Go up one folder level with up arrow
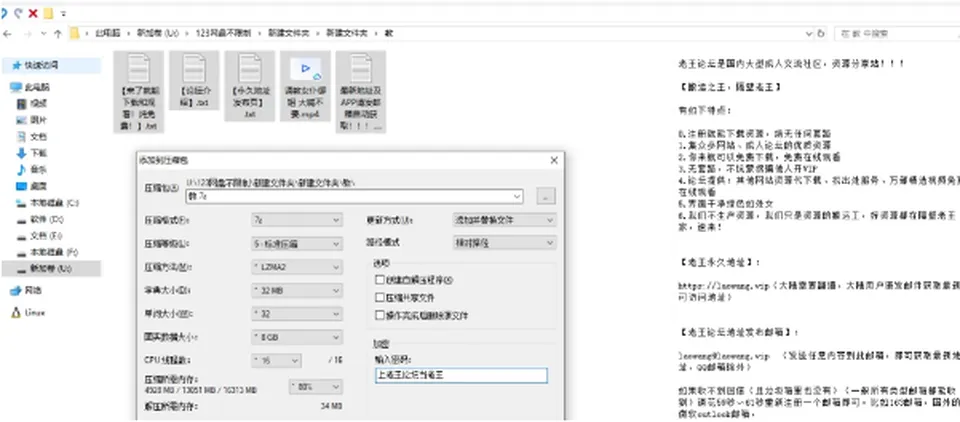 (x=58, y=34)
